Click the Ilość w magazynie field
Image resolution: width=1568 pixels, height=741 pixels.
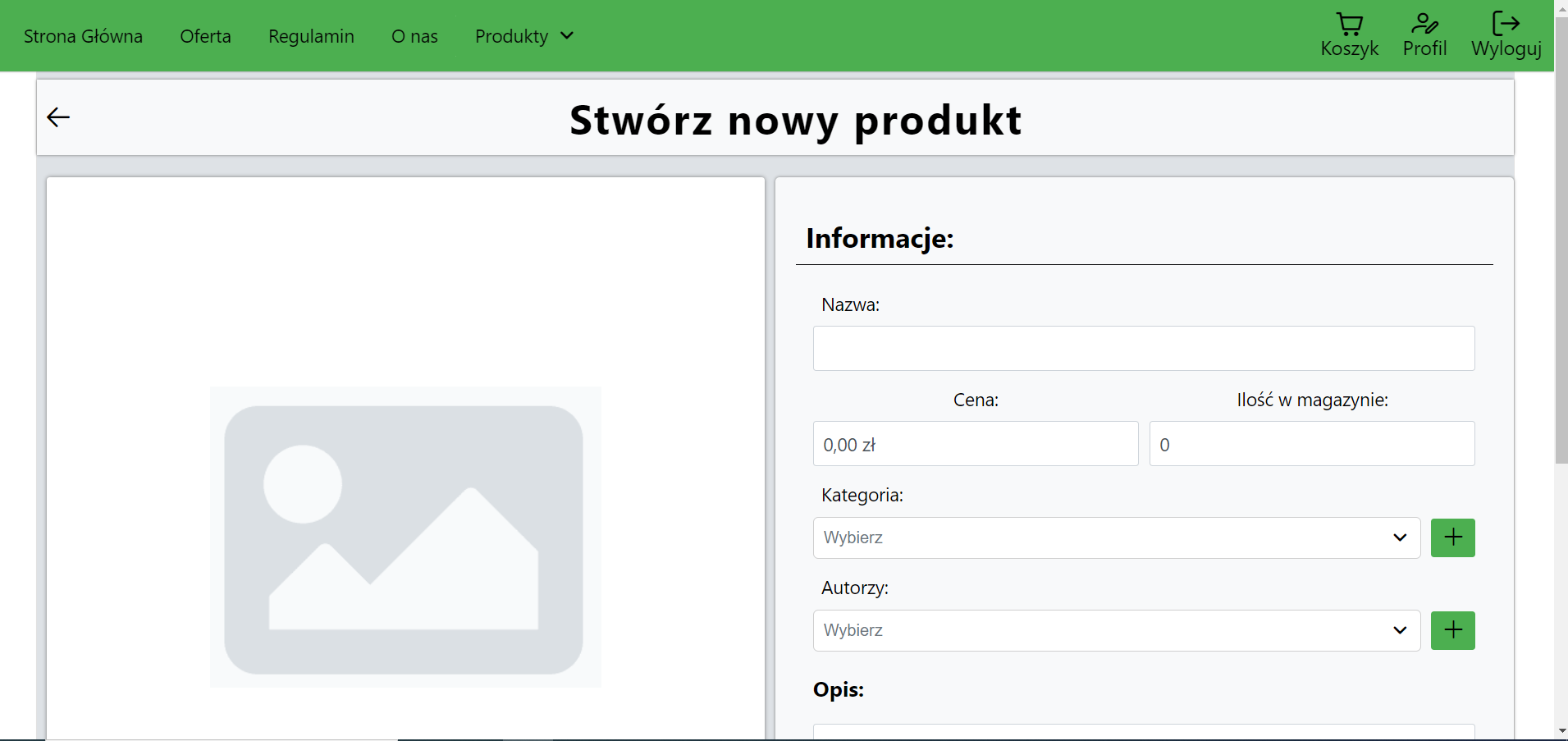point(1311,444)
